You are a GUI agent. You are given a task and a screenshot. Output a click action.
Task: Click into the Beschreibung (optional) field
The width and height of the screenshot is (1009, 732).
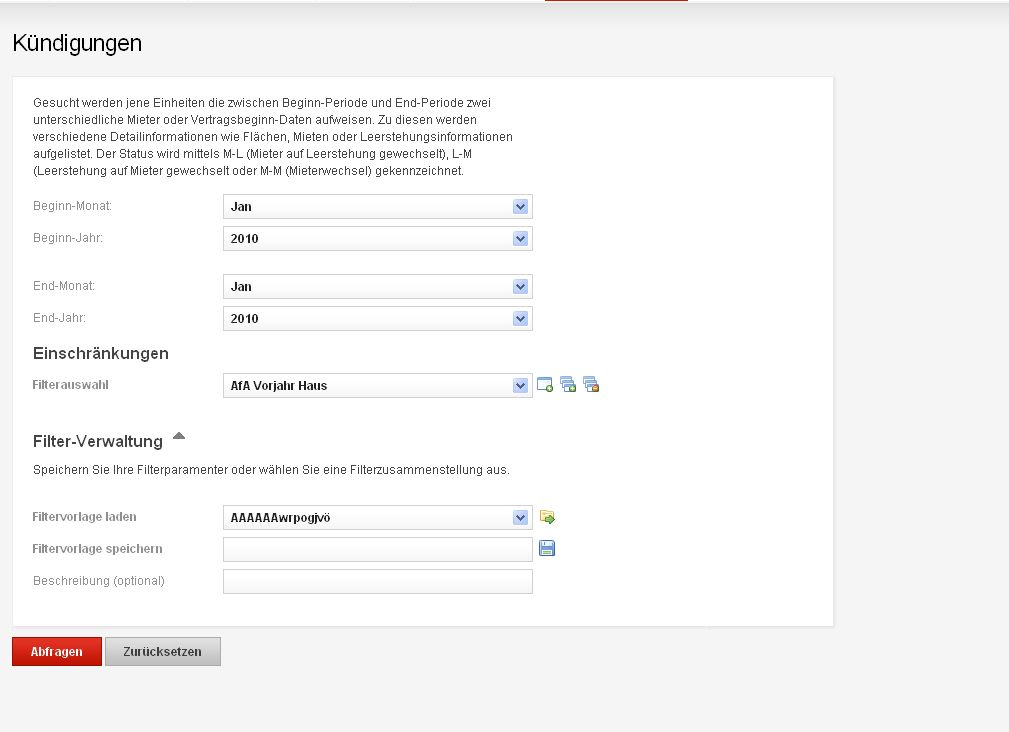point(377,581)
